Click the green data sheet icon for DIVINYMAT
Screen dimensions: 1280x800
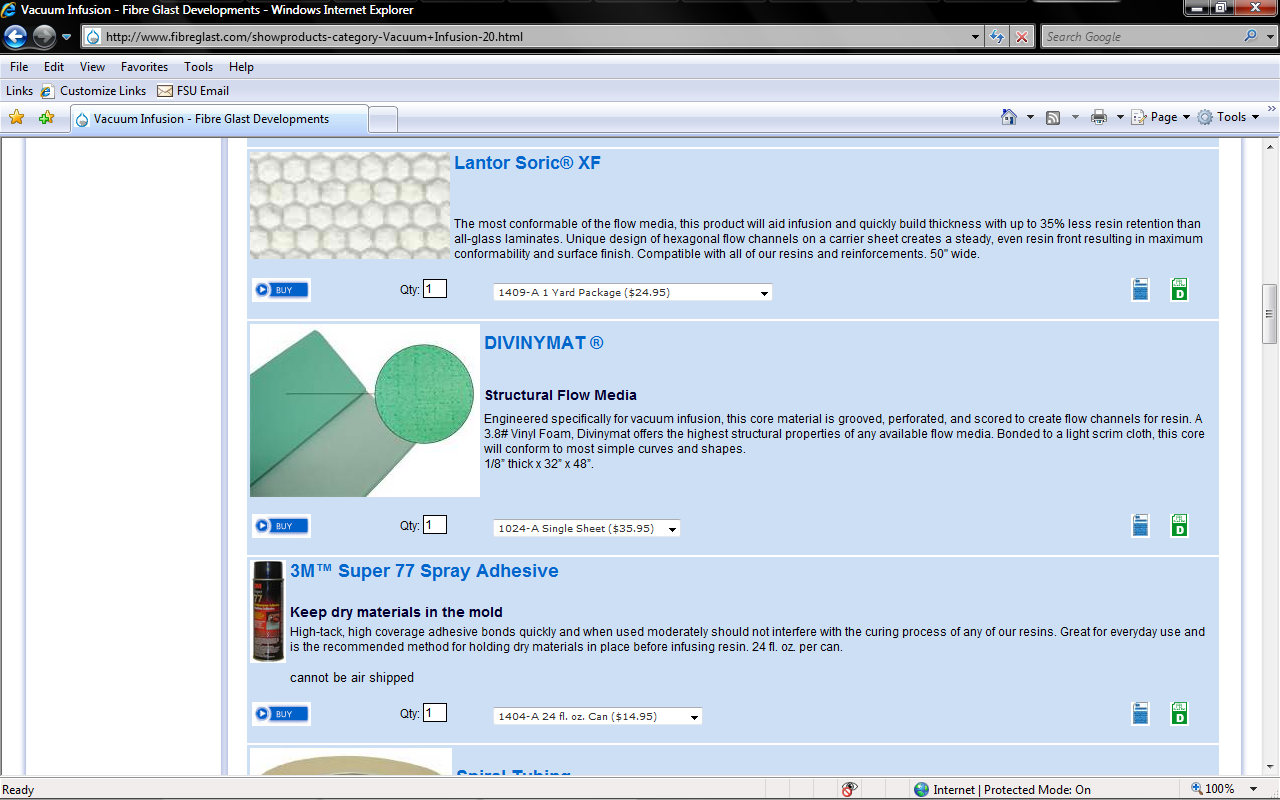[x=1179, y=526]
